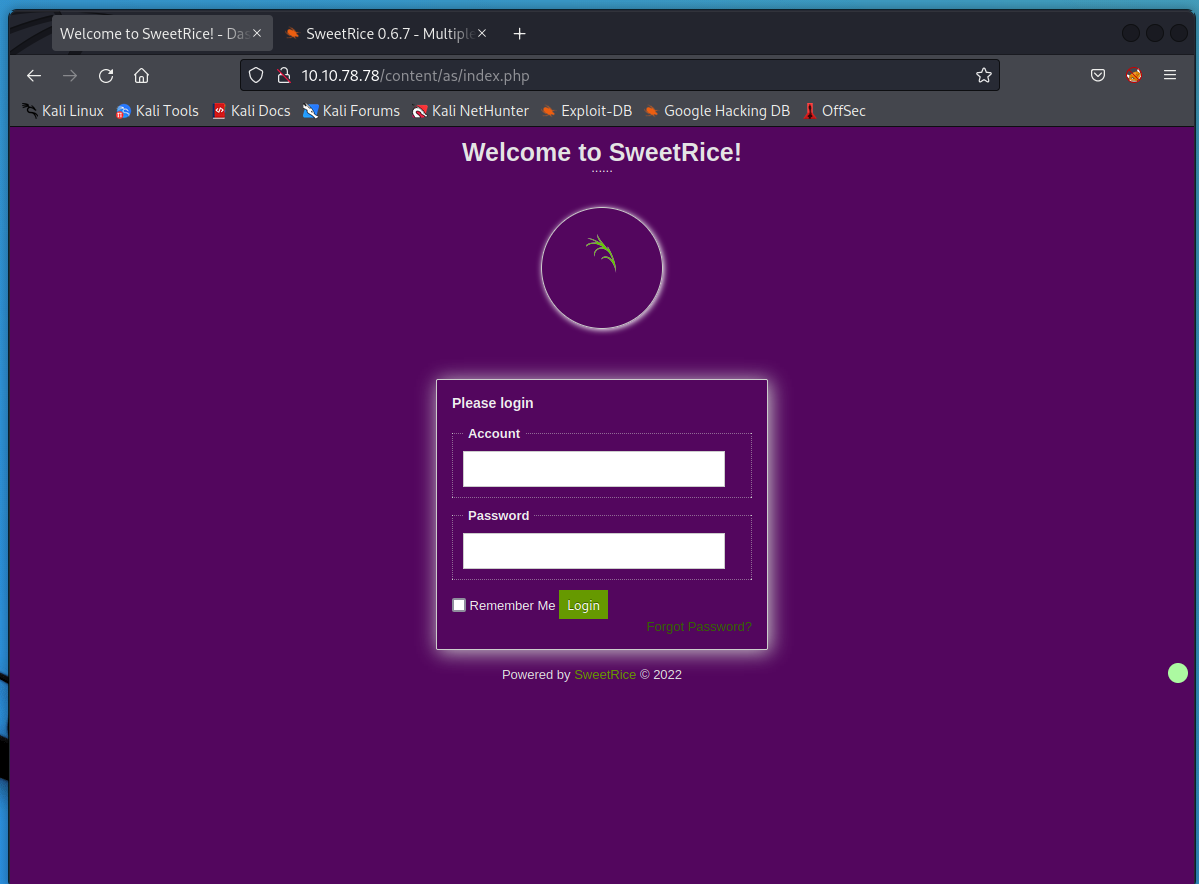Click the extension icon beside Pocket
Viewport: 1199px width, 884px height.
point(1133,76)
